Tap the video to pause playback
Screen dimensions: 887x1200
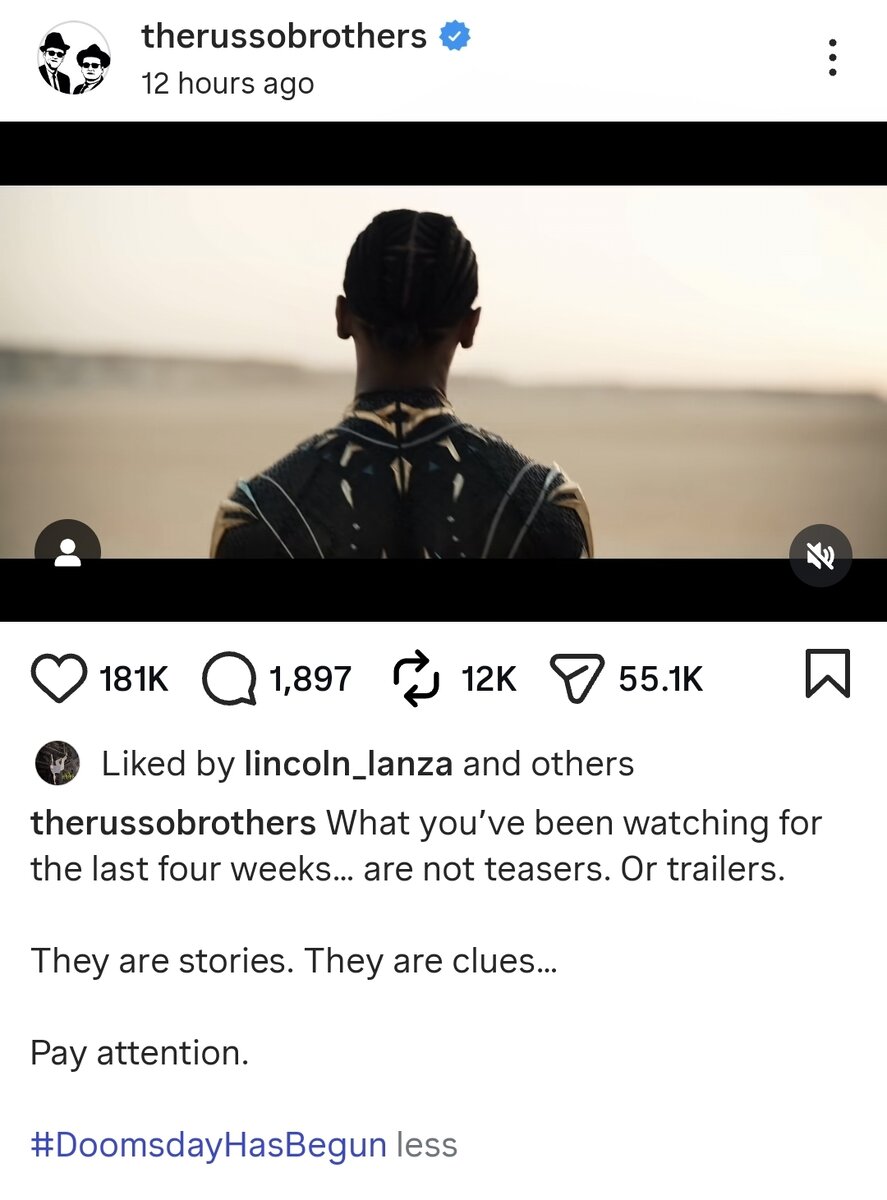point(443,372)
